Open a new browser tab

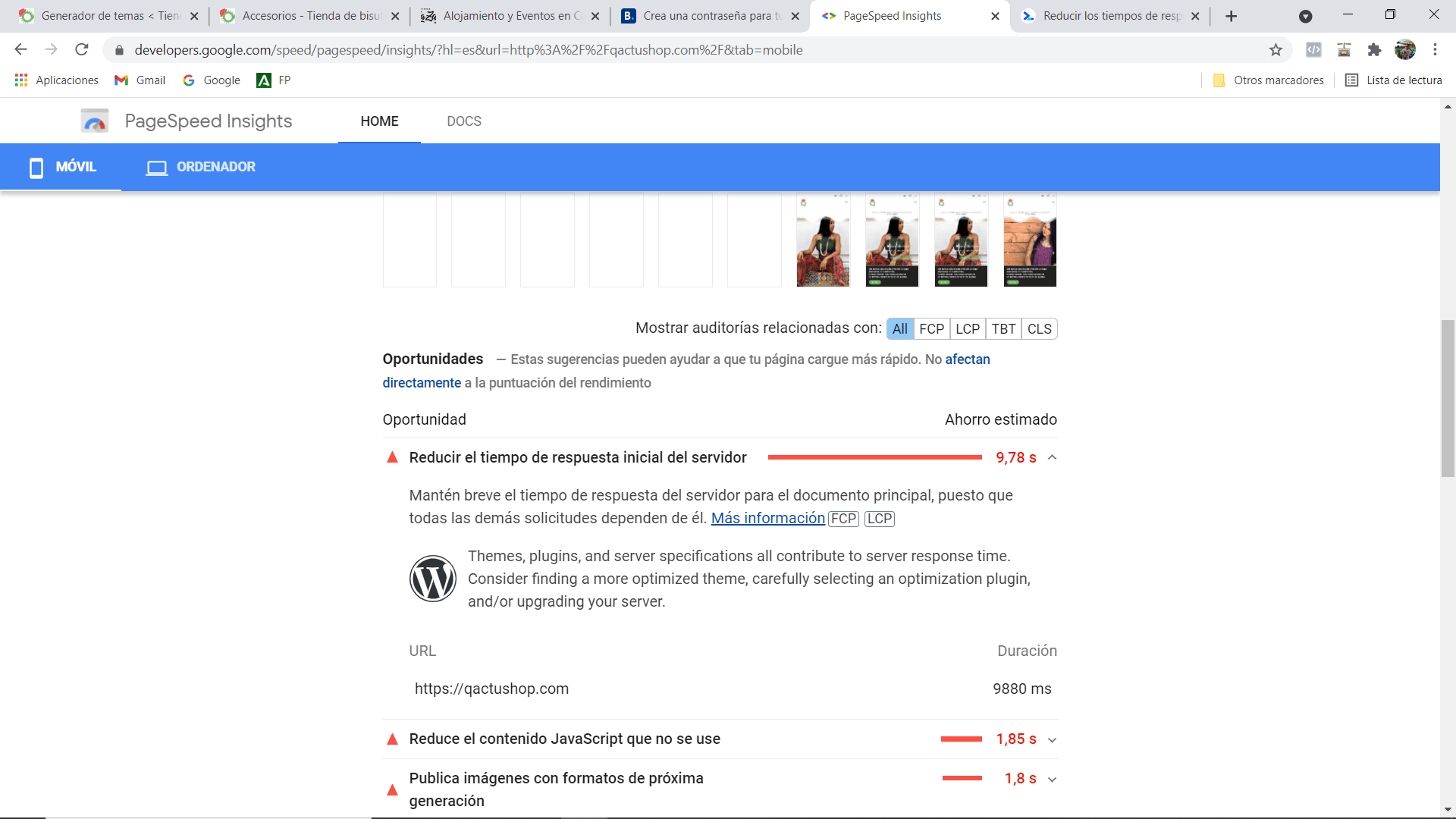point(1232,16)
